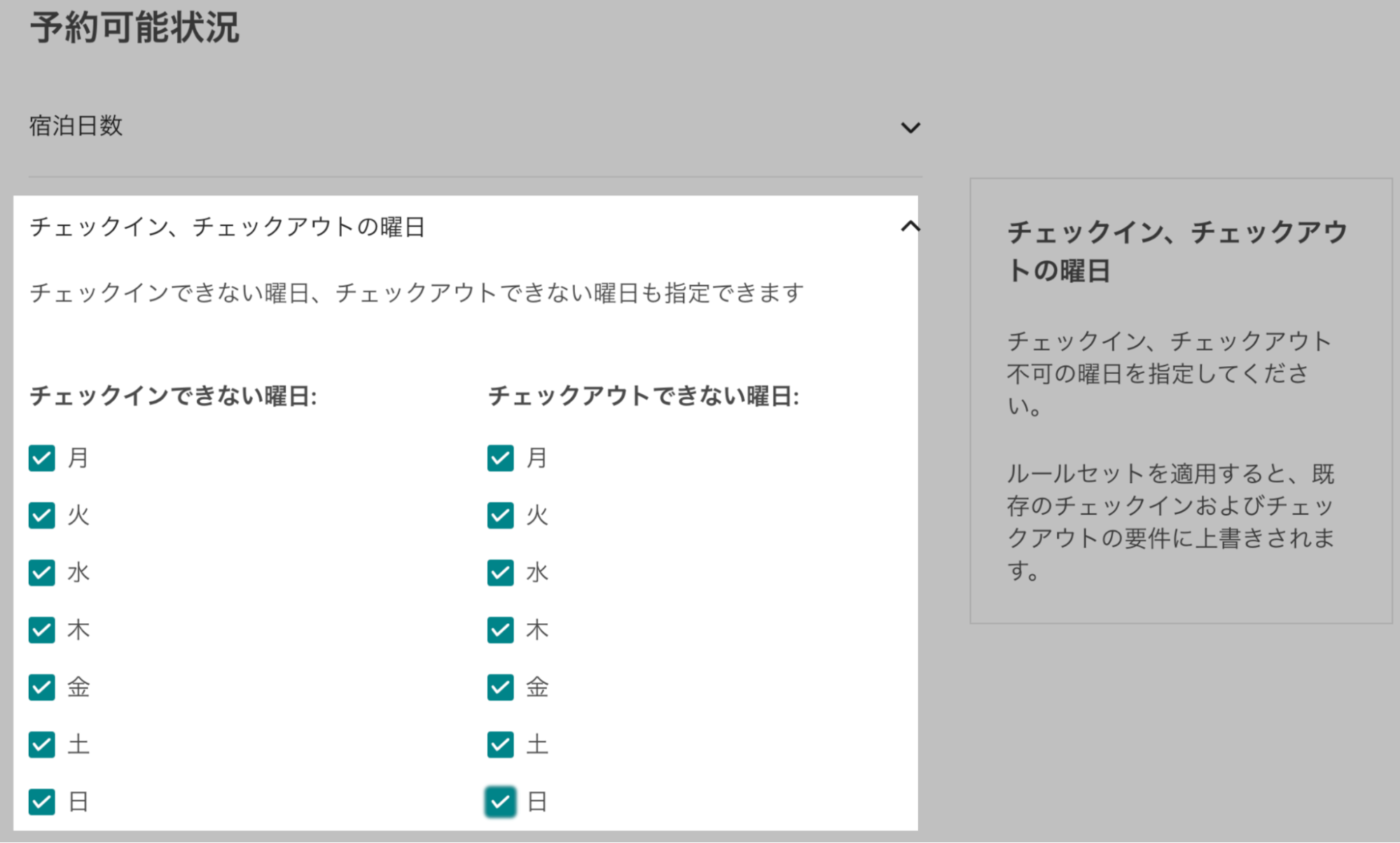Collapse the チェックイン、チェックアウトの曜日 chevron
Screen dimensions: 1400x843
tap(910, 226)
